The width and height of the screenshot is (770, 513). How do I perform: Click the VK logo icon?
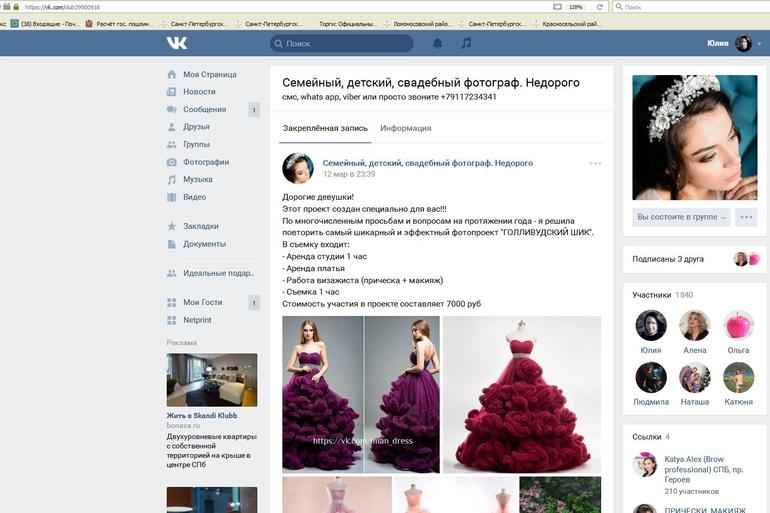(x=177, y=43)
